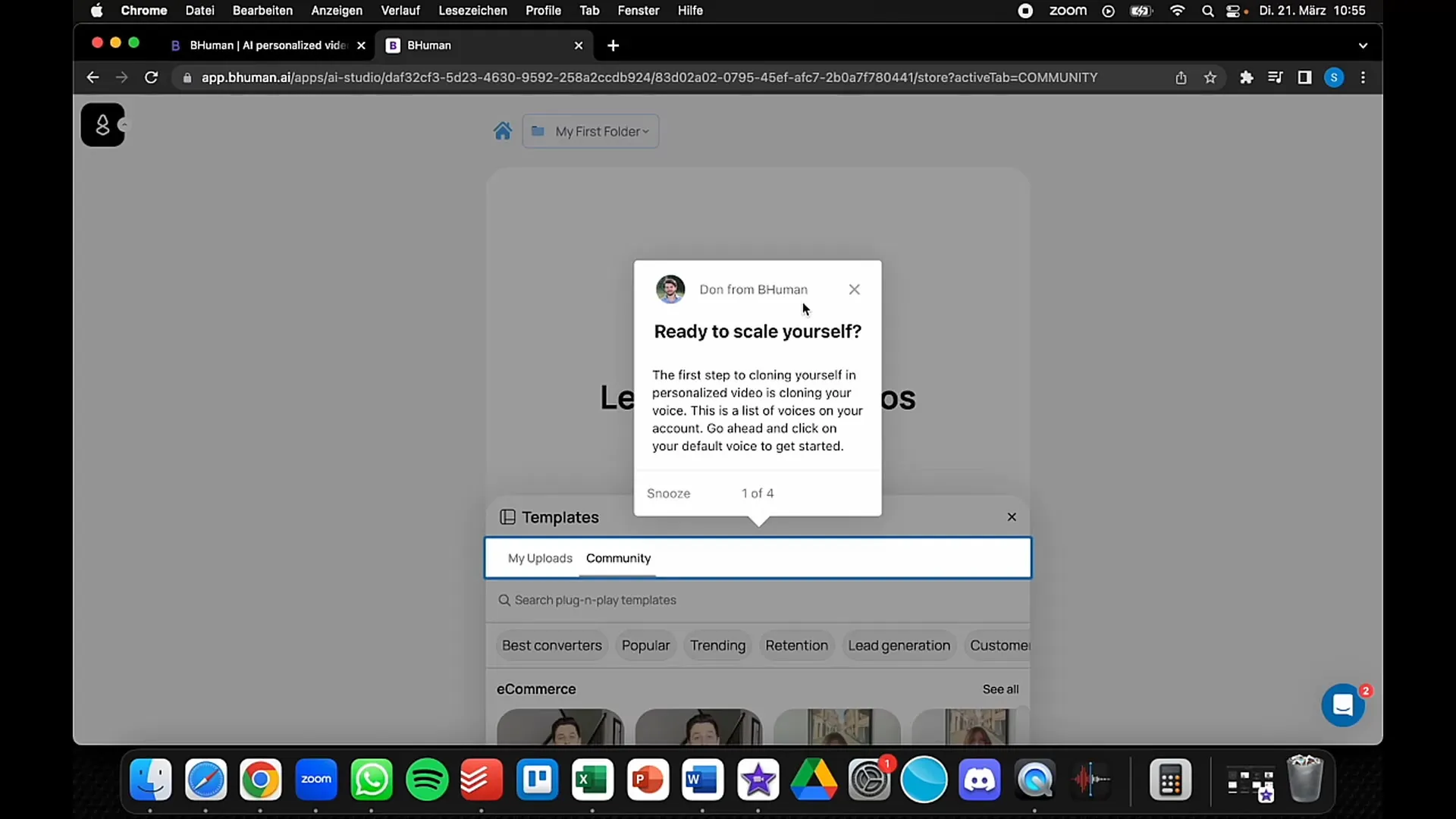
Task: Click the home/dashboard icon in navbar
Action: tap(503, 131)
